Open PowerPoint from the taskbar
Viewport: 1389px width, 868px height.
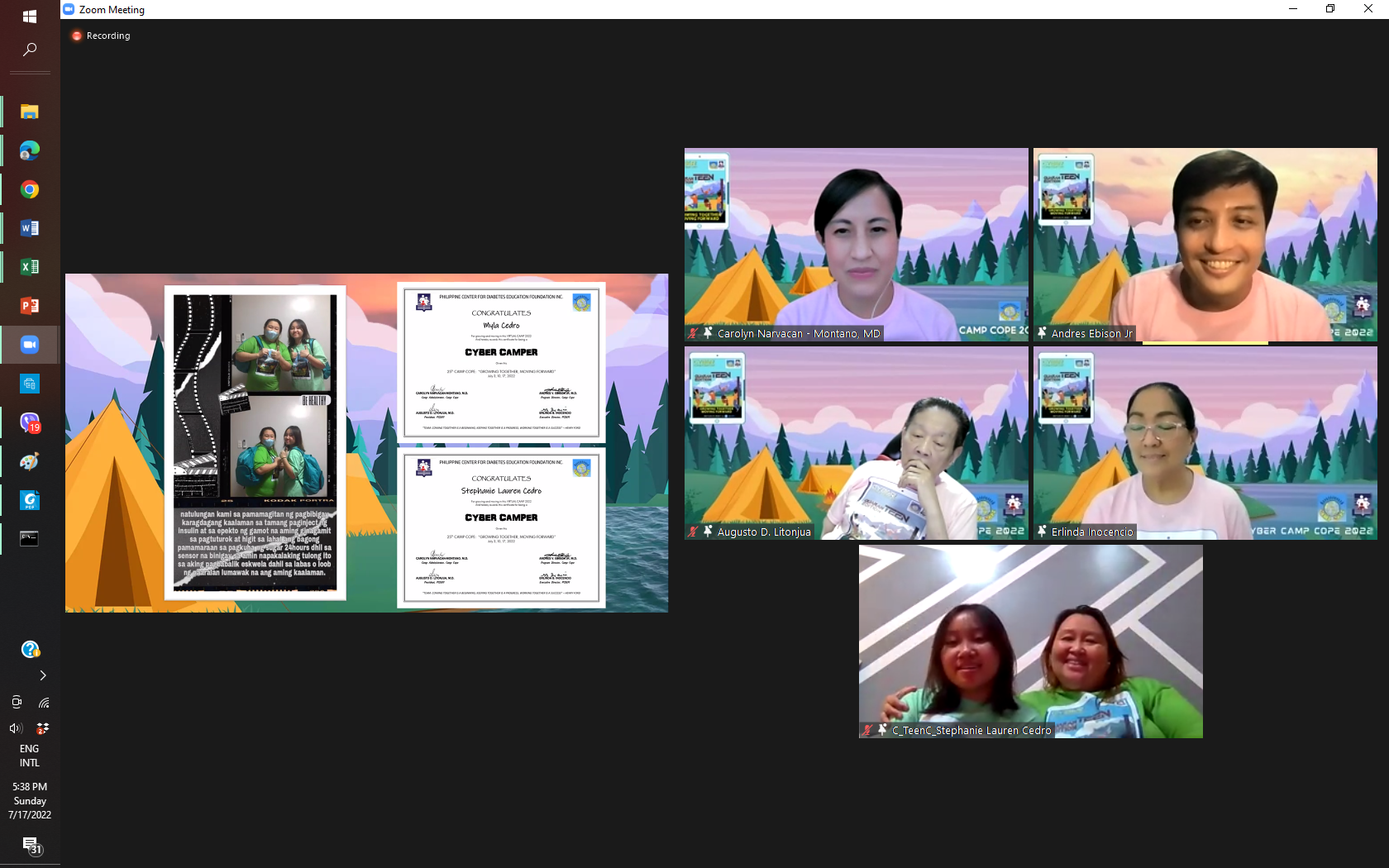coord(30,306)
